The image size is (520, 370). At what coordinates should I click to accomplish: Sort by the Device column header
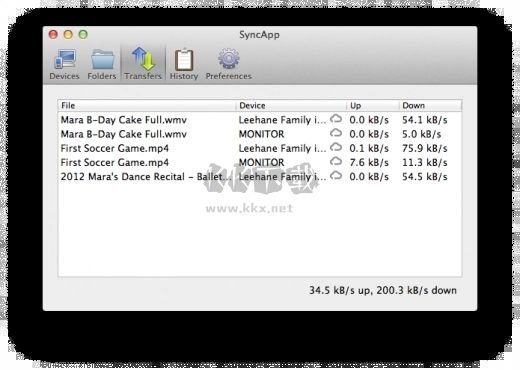pos(291,105)
